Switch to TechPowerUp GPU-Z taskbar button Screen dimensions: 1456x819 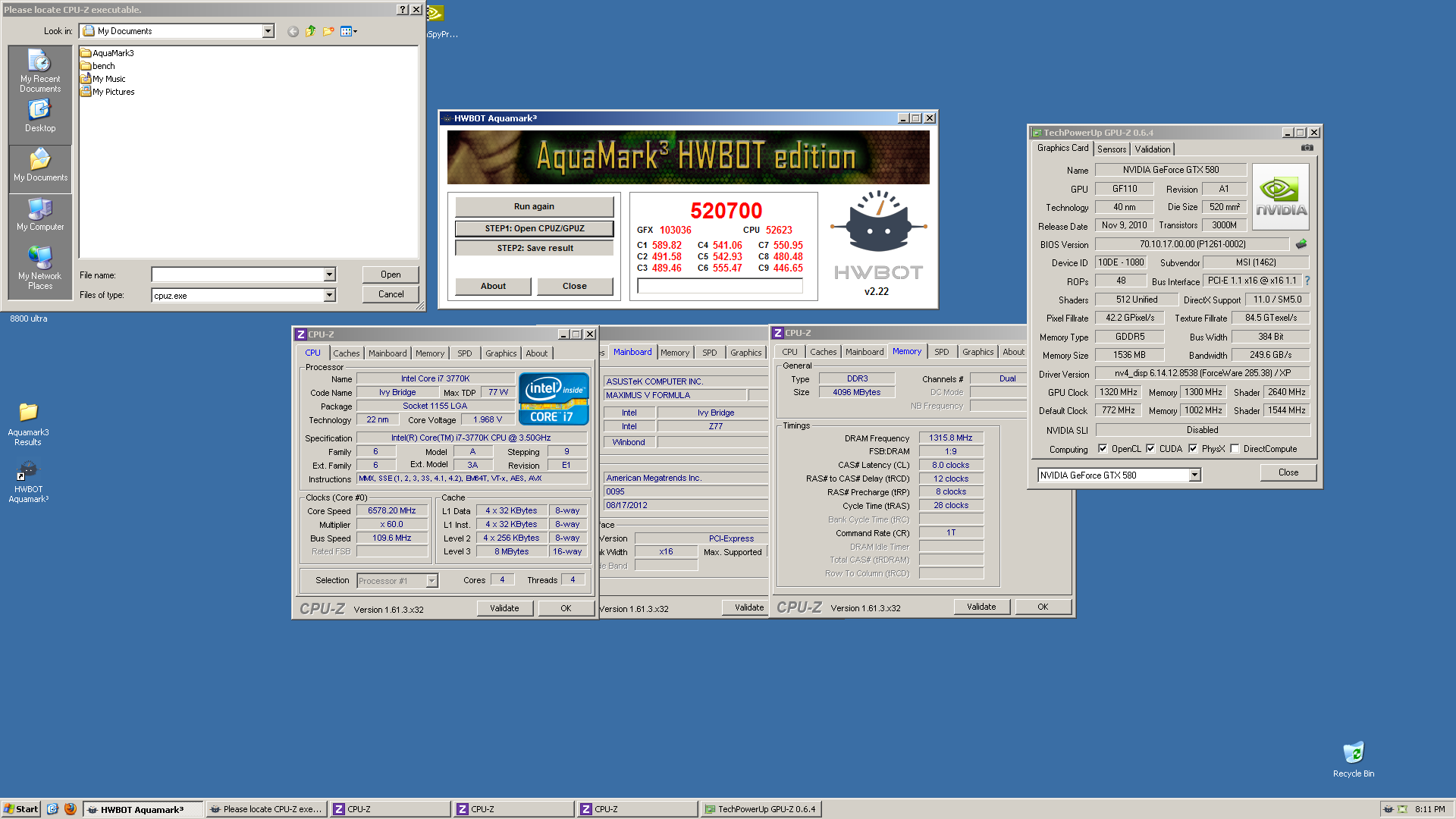pos(761,809)
